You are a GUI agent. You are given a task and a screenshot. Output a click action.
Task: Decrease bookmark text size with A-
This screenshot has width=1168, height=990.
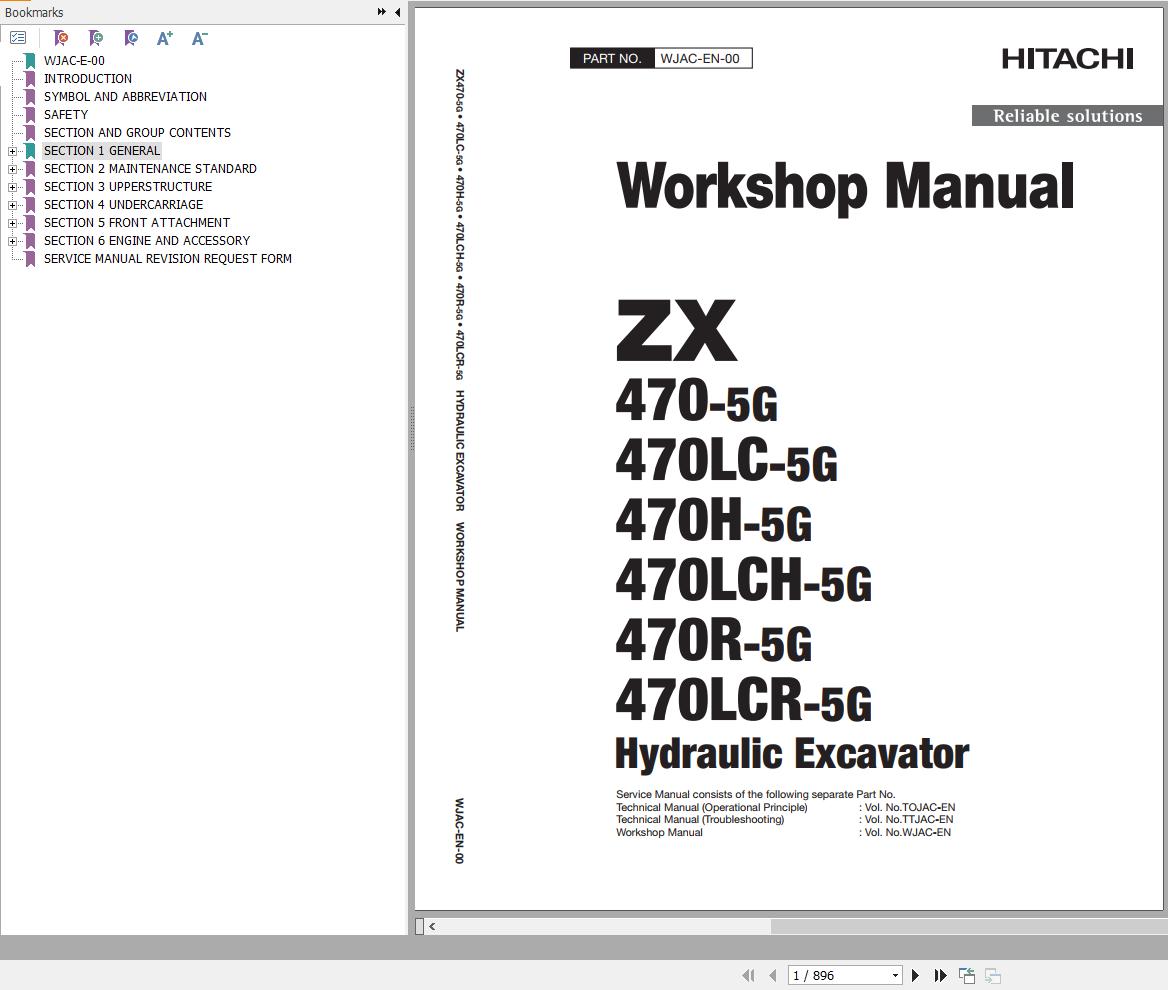tap(200, 38)
